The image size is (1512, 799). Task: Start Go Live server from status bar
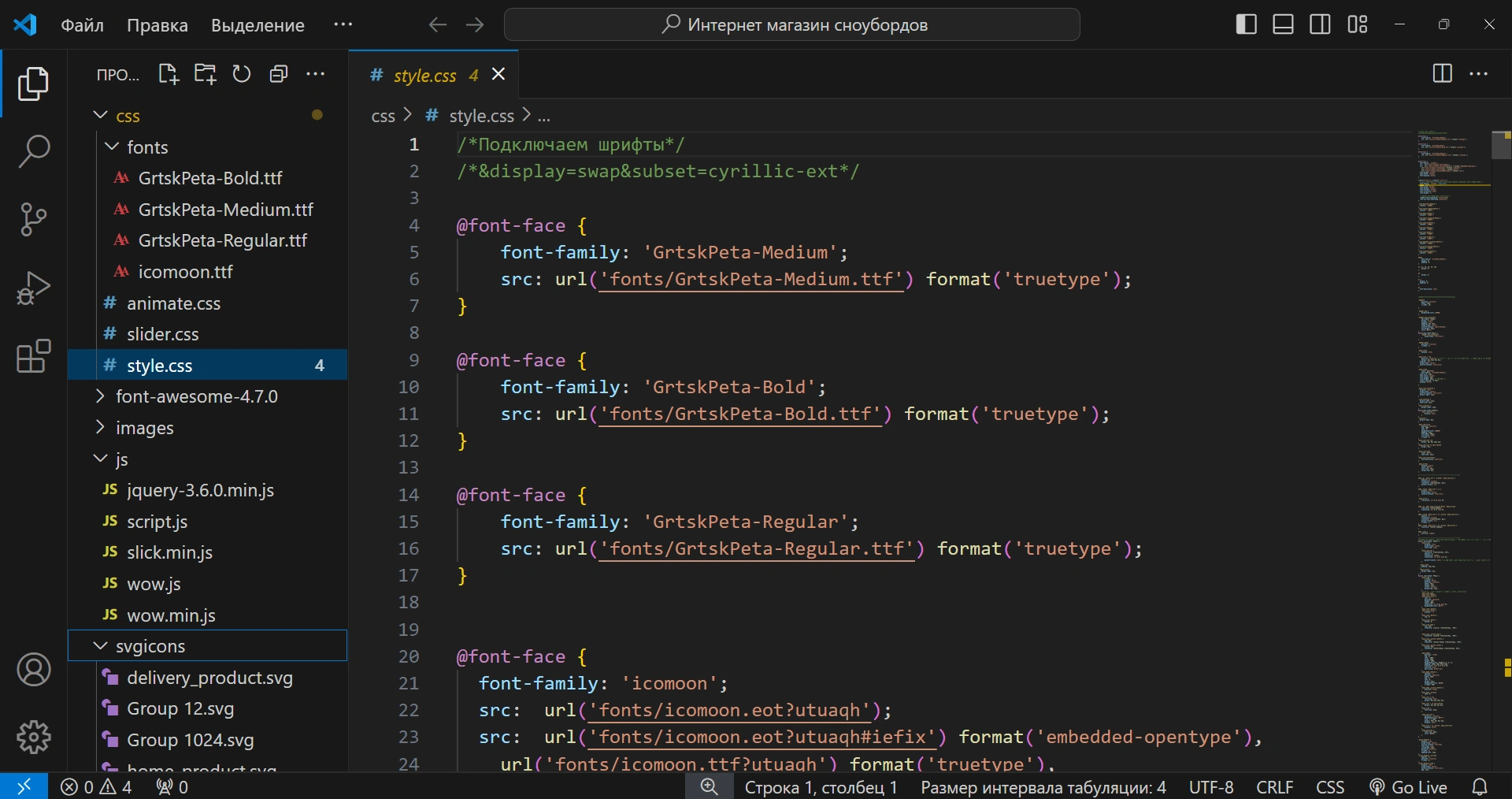click(x=1408, y=787)
